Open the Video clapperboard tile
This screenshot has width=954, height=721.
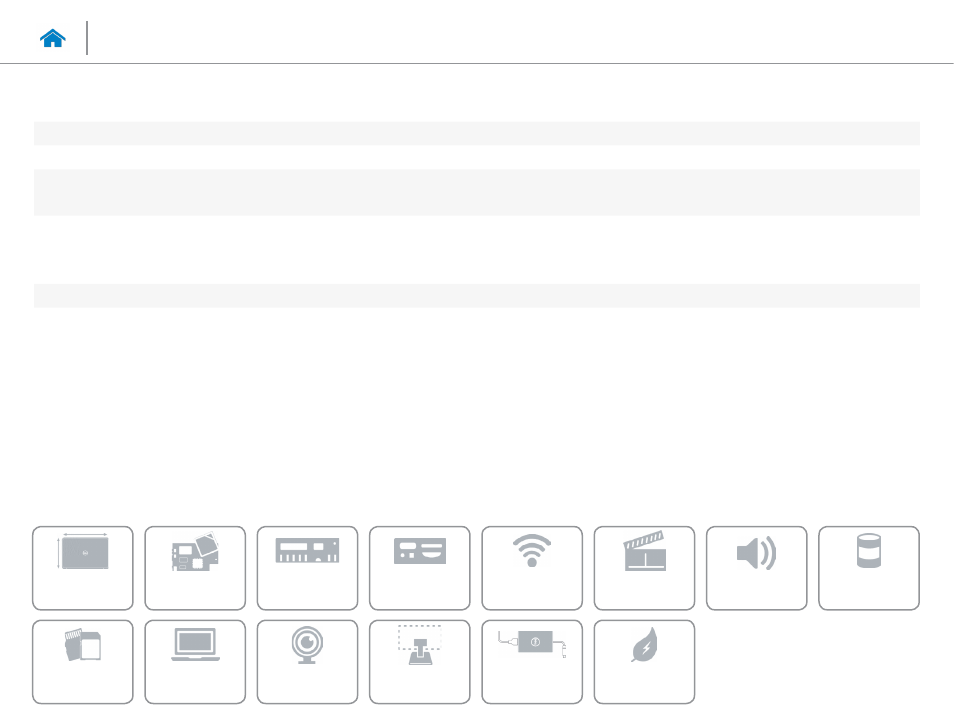point(644,568)
